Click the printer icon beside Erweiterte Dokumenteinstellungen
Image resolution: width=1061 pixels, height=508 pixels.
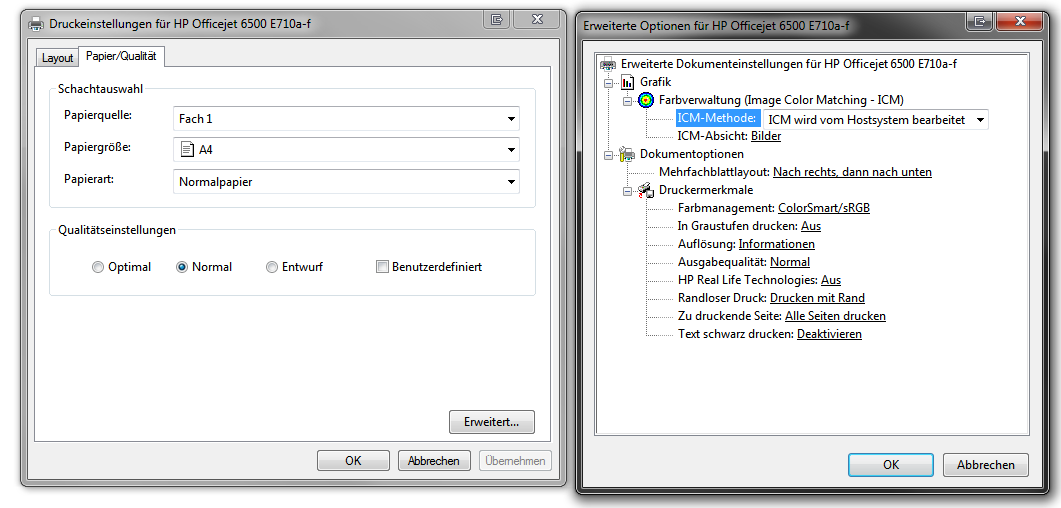(x=609, y=64)
